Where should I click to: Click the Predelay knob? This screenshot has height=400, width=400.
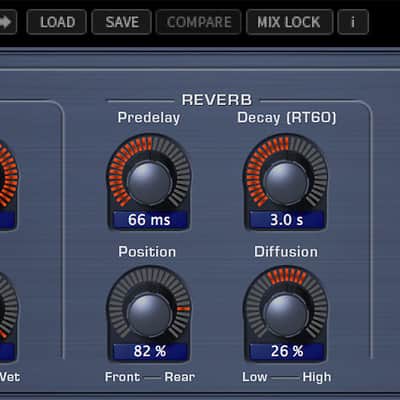coord(149,183)
